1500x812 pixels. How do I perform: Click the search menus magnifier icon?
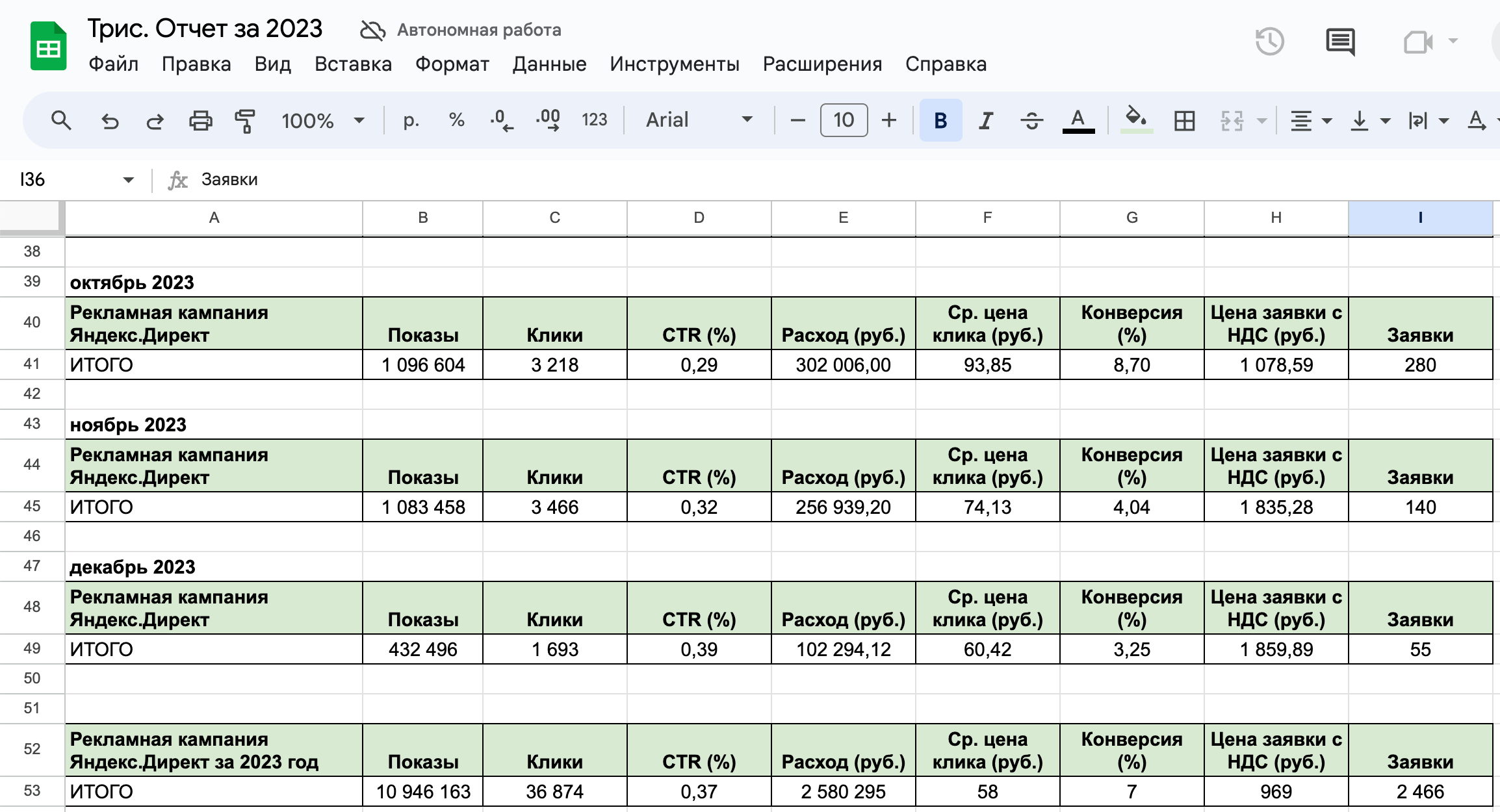coord(61,120)
